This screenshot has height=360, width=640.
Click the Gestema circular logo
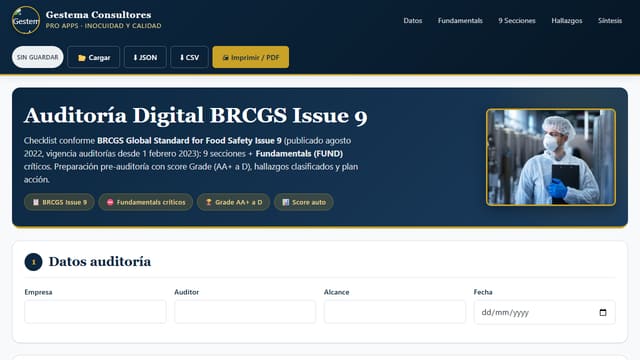(x=26, y=20)
